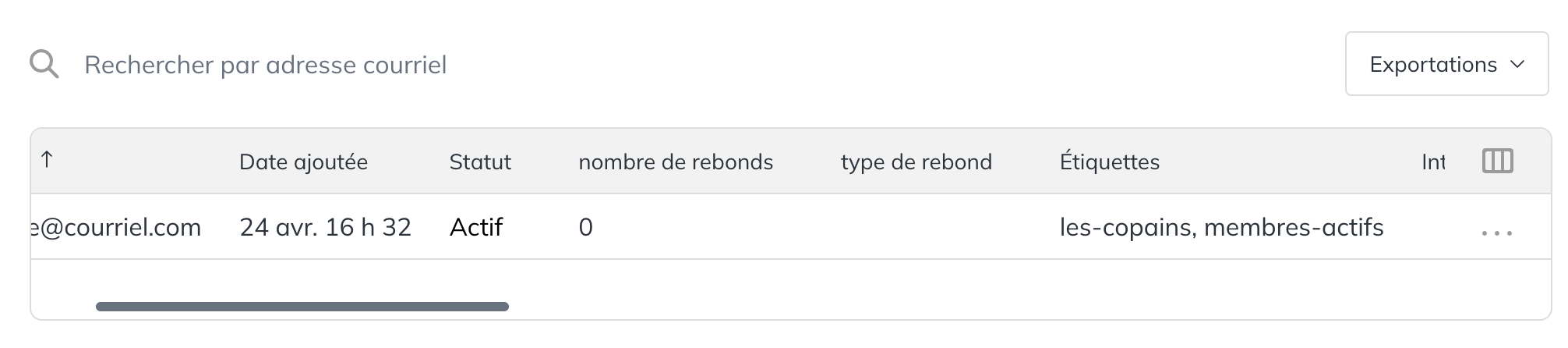Click the 24 avr. 16 h 32 date cell

(x=325, y=227)
